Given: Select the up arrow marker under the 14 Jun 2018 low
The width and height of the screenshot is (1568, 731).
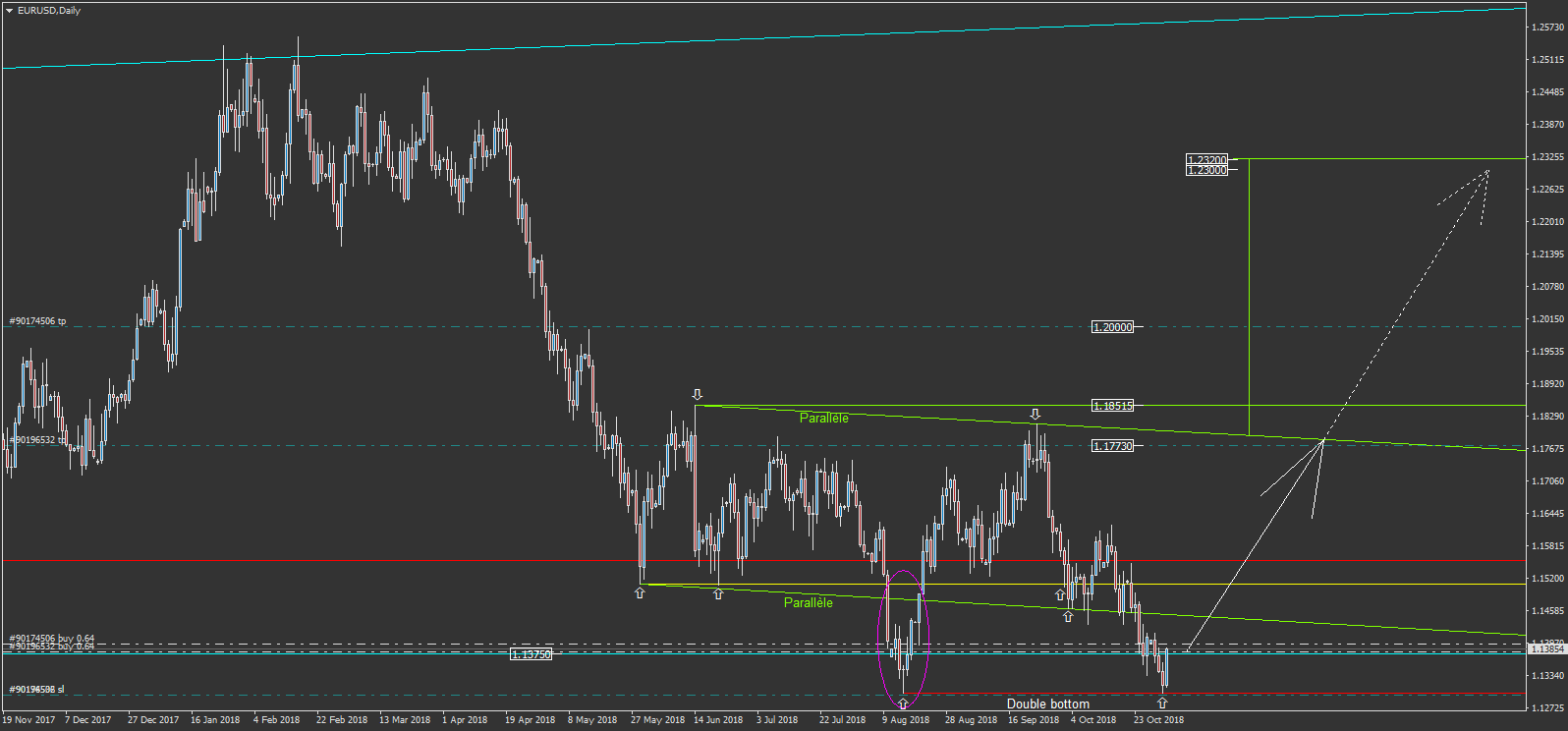Looking at the screenshot, I should (718, 593).
